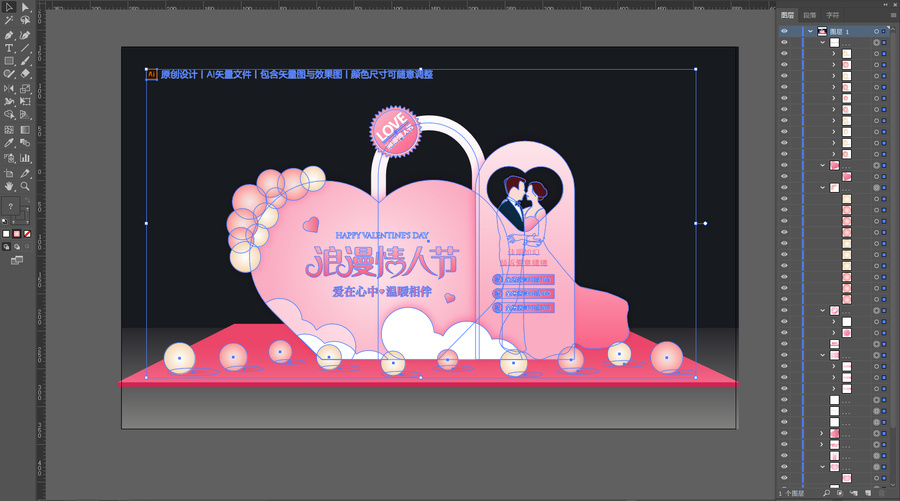Swap fill and stroke colors
This screenshot has width=900, height=501.
point(26,200)
